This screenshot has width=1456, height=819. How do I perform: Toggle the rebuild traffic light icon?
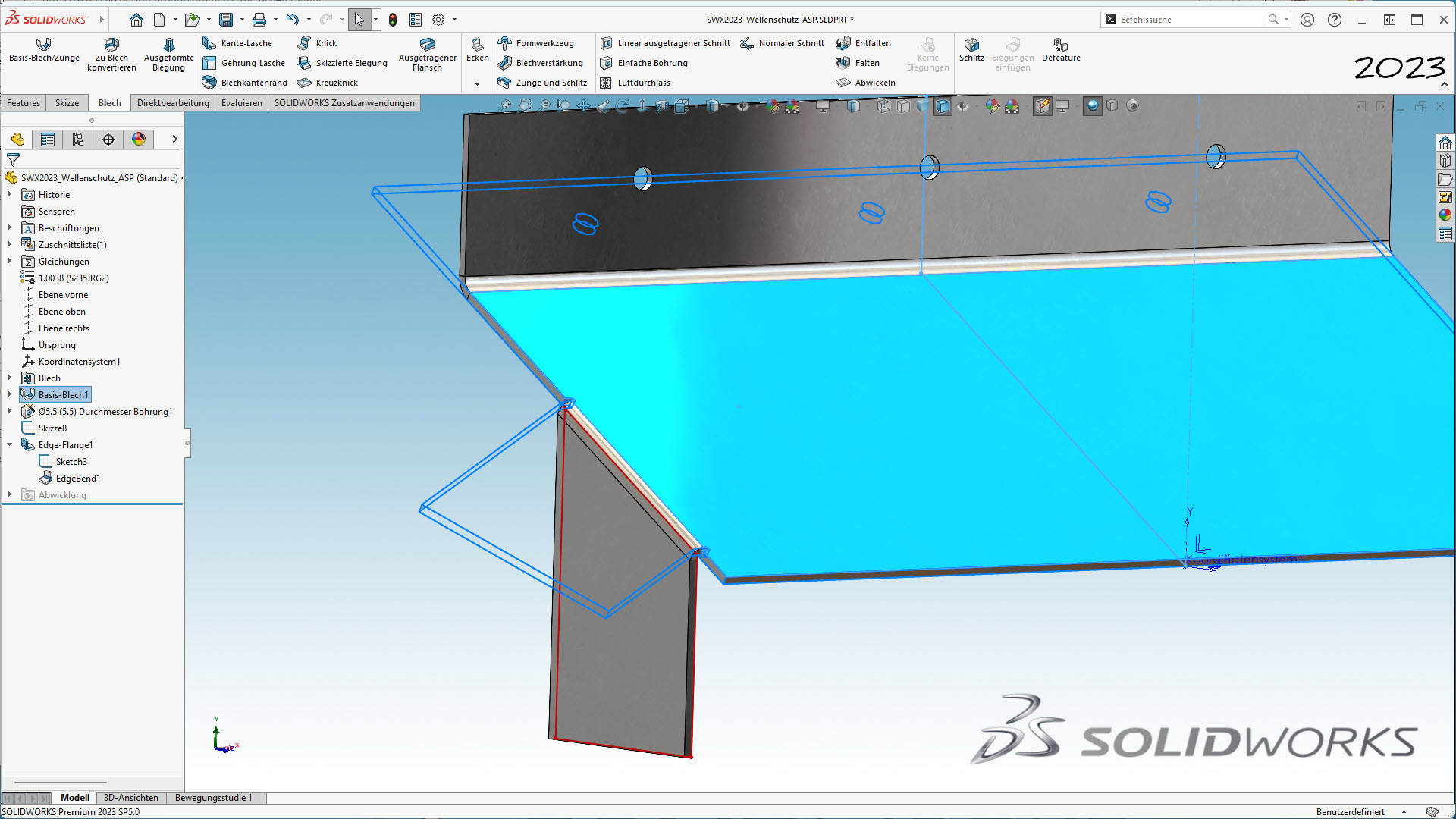pyautogui.click(x=393, y=20)
